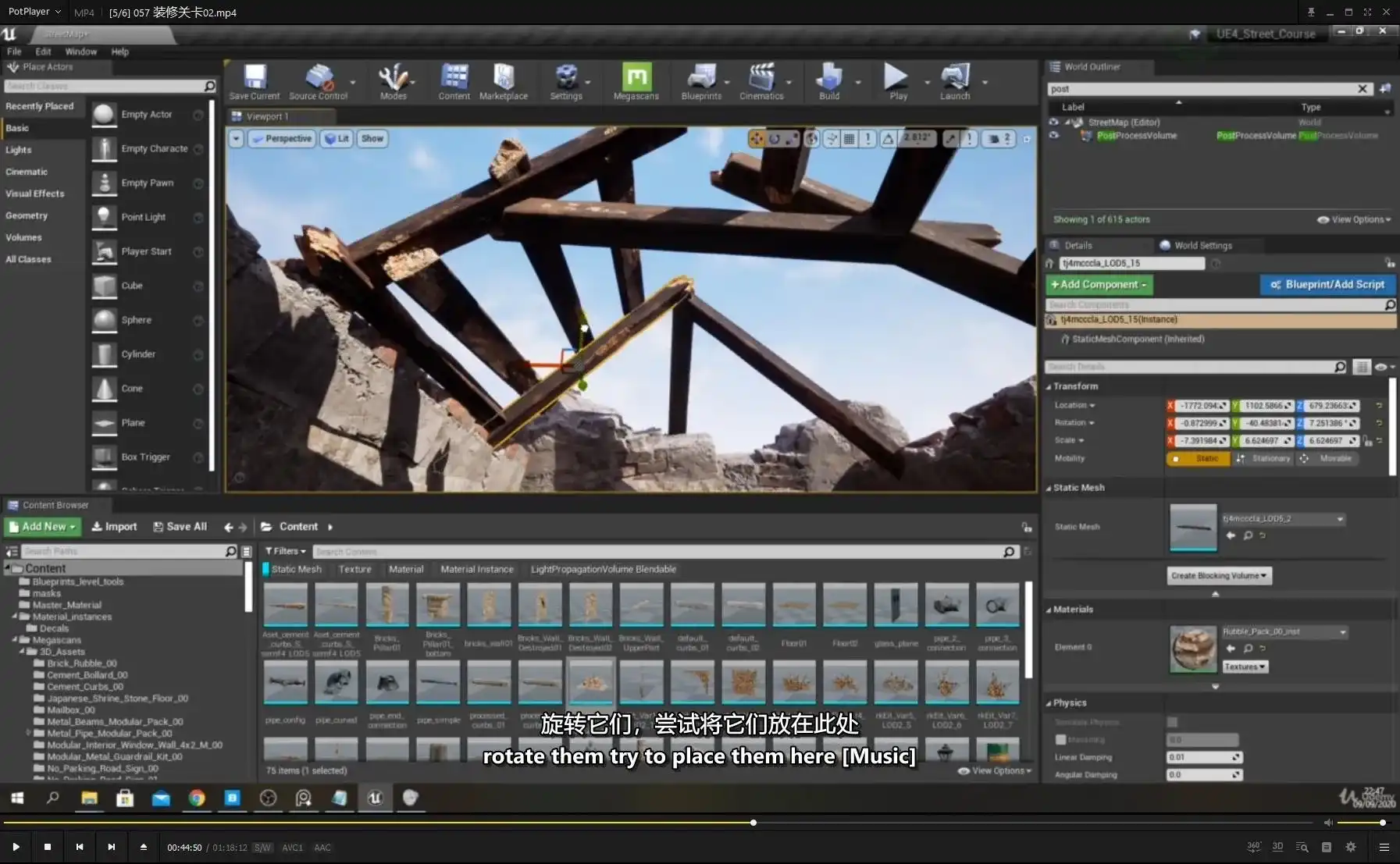Viewport: 1400px width, 864px height.
Task: Expand the Filters dropdown in Content Browser
Action: [x=286, y=551]
